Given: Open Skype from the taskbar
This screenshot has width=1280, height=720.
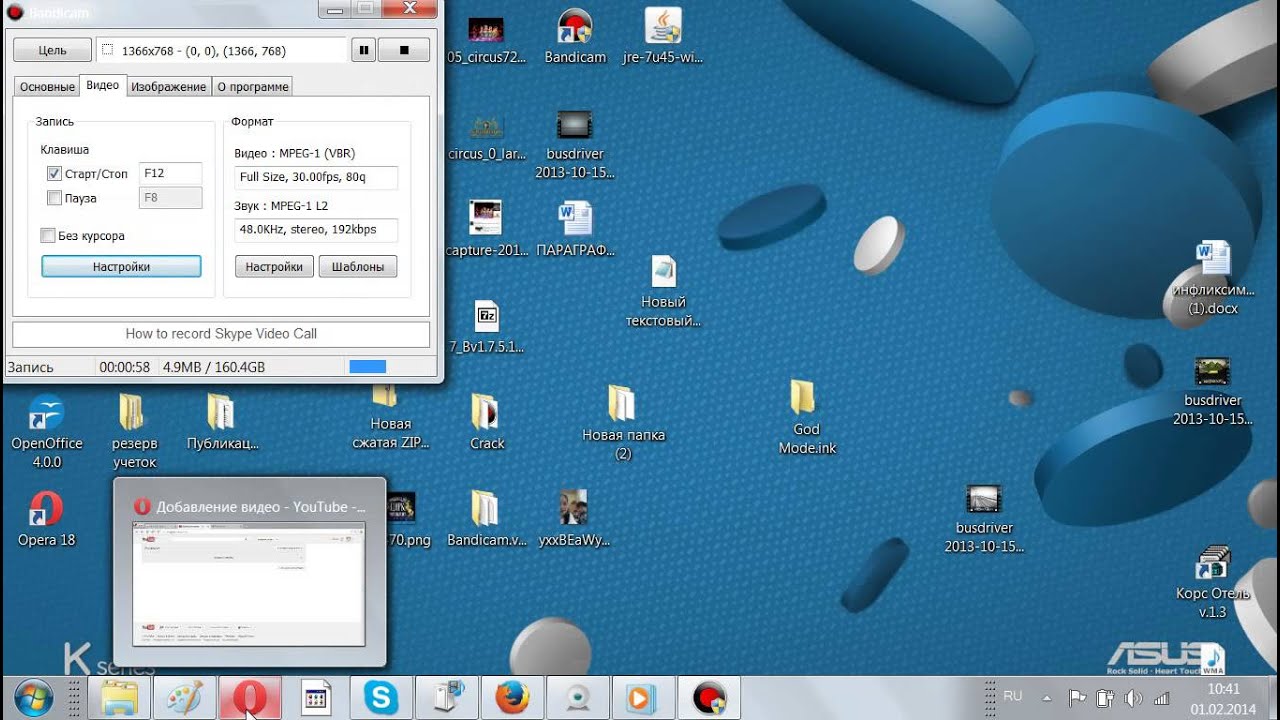Looking at the screenshot, I should (380, 698).
